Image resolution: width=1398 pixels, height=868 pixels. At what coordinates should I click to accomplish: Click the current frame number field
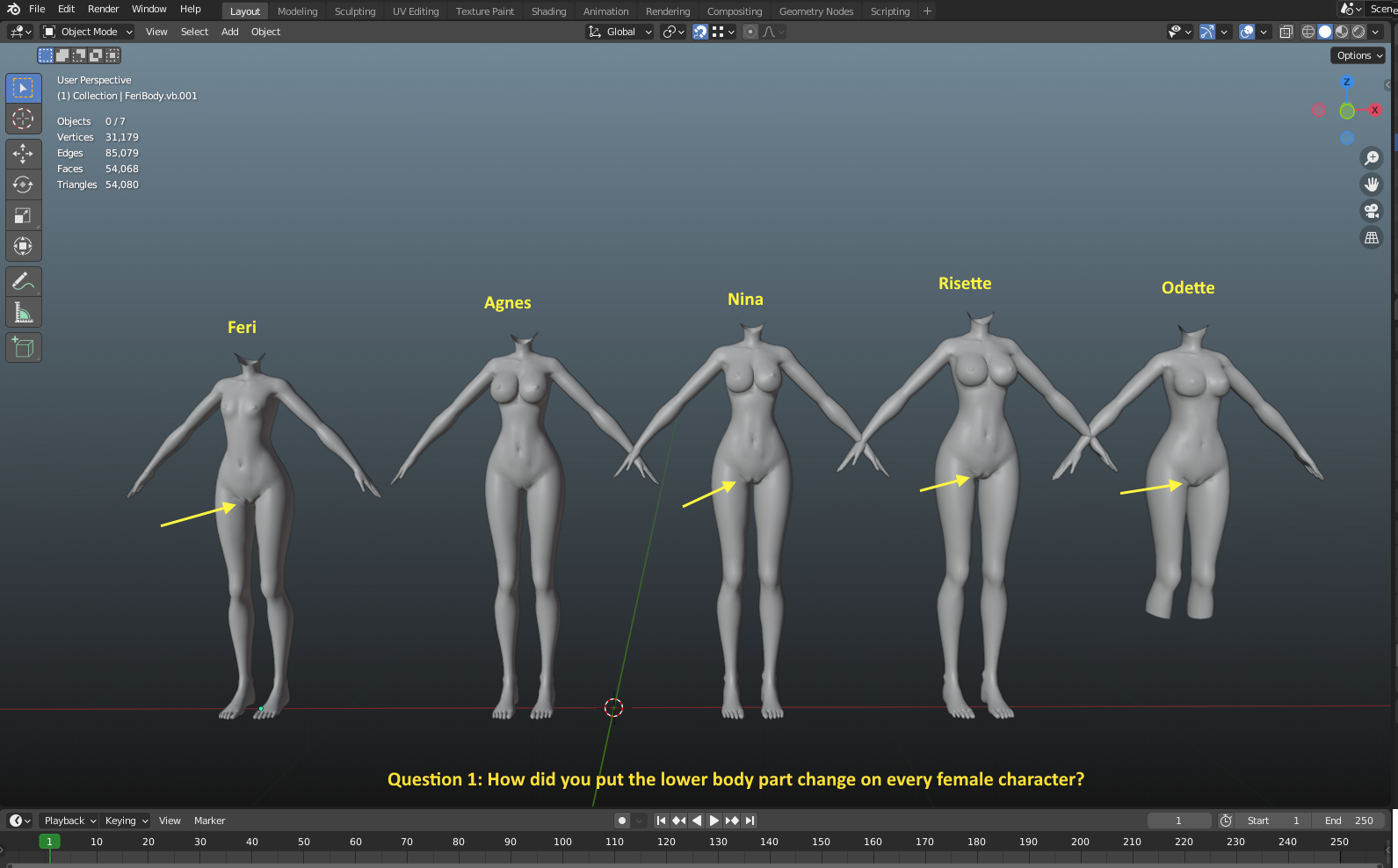coord(1179,821)
